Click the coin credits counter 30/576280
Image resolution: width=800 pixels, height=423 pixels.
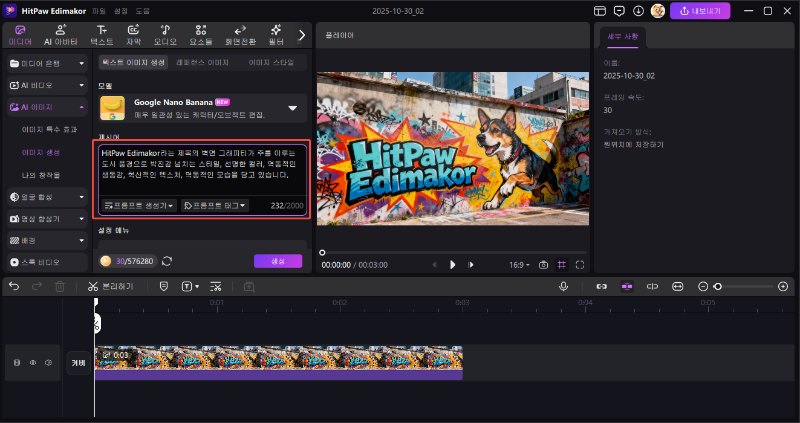[x=128, y=261]
